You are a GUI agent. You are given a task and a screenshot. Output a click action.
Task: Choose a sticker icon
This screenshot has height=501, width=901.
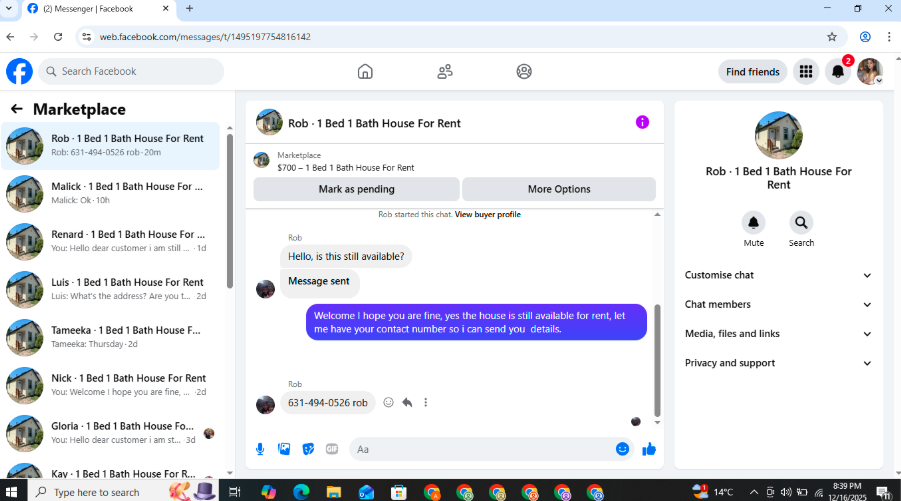pos(308,449)
